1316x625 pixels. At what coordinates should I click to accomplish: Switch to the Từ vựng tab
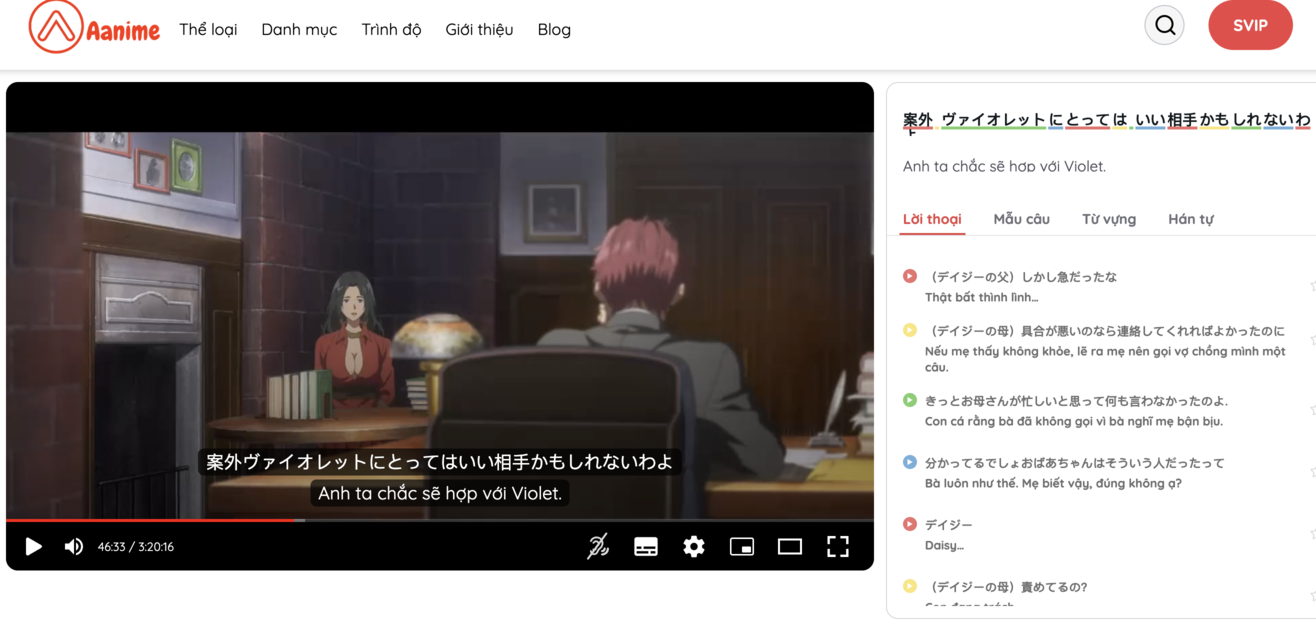1108,219
